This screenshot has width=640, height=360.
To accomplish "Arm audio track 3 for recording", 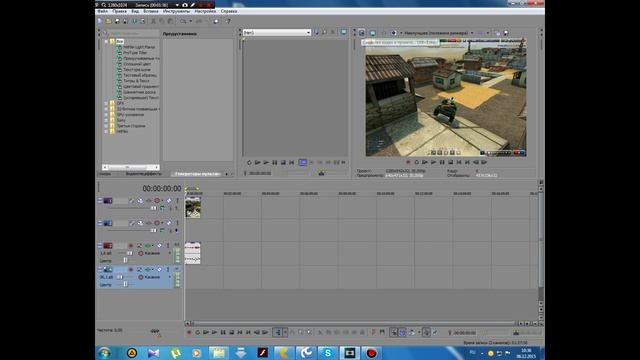I will 131,245.
